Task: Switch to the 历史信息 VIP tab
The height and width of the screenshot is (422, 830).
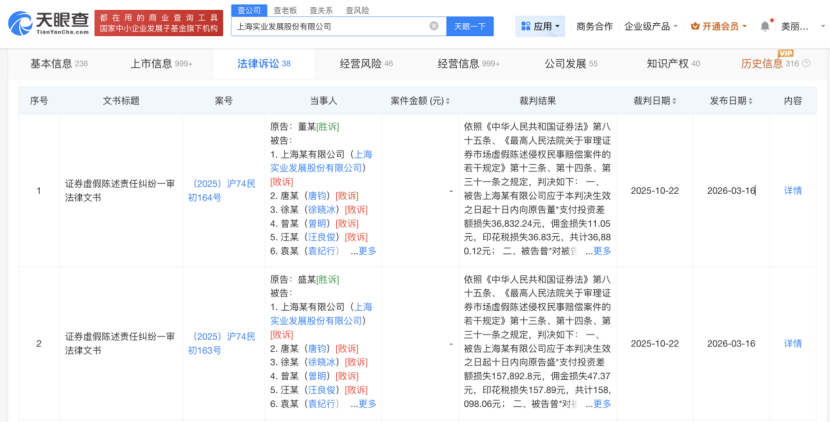Action: (x=769, y=64)
